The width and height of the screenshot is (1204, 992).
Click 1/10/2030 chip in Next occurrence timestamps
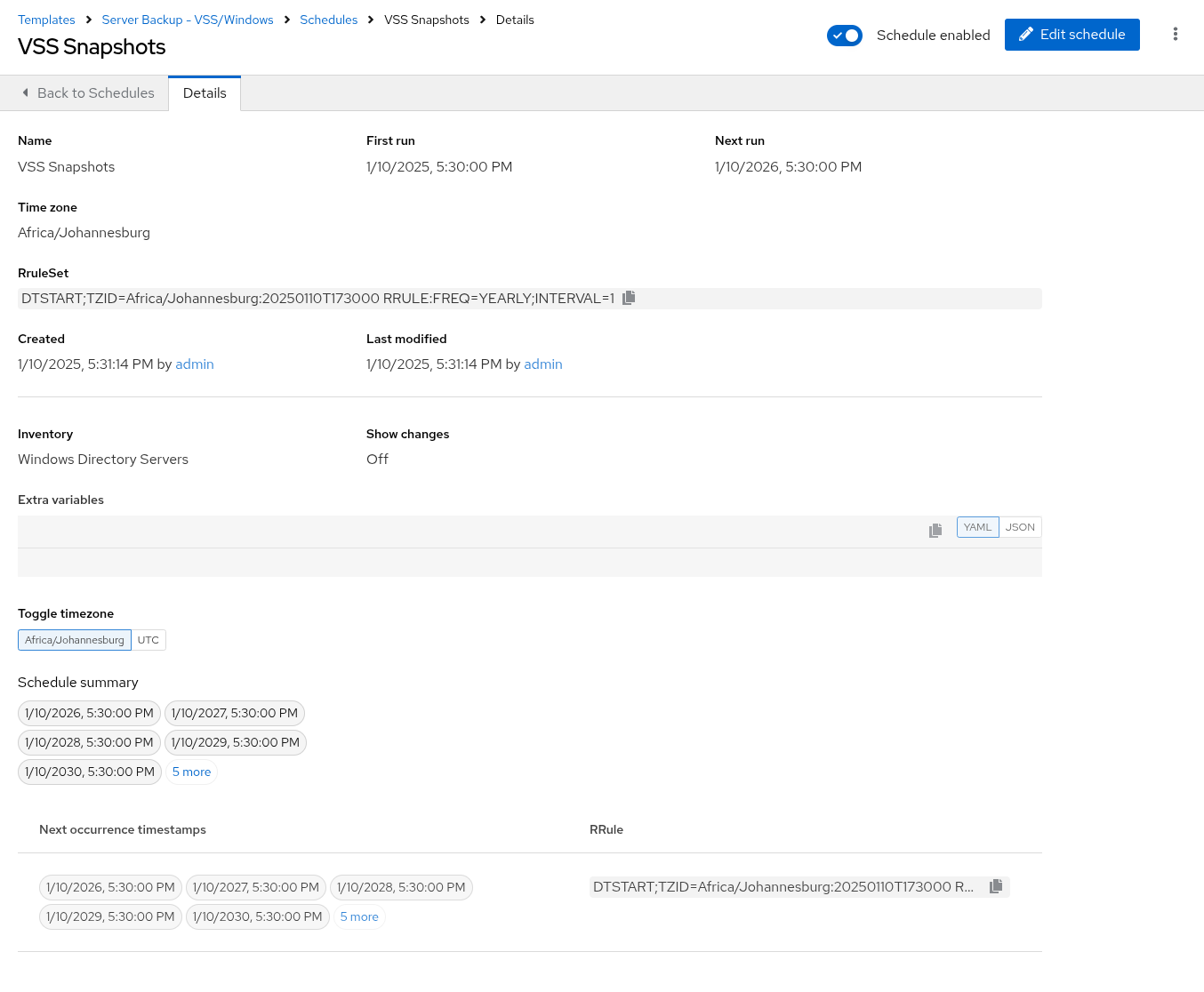[258, 916]
